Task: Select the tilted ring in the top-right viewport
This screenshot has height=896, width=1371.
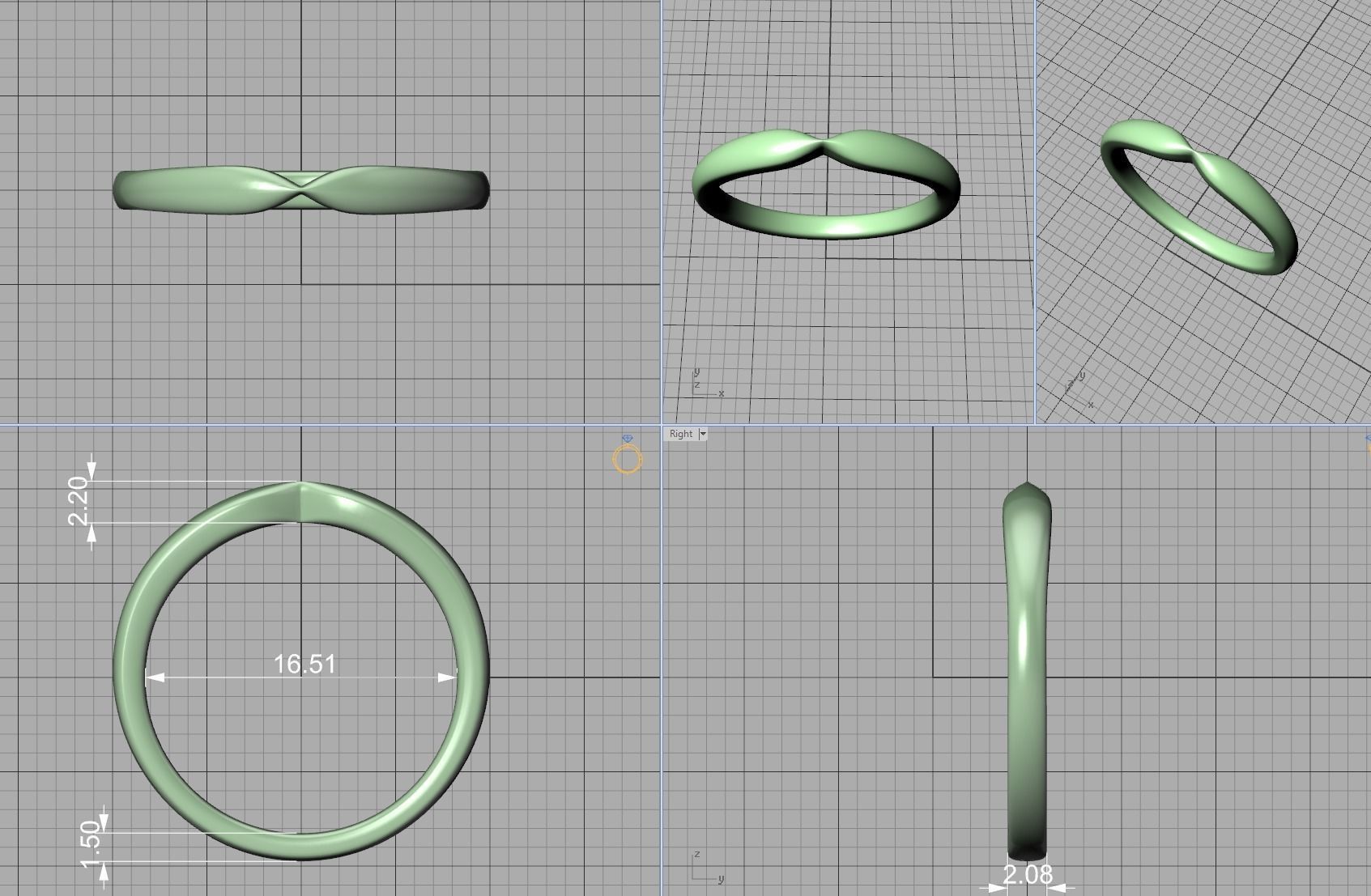Action: tap(1199, 197)
